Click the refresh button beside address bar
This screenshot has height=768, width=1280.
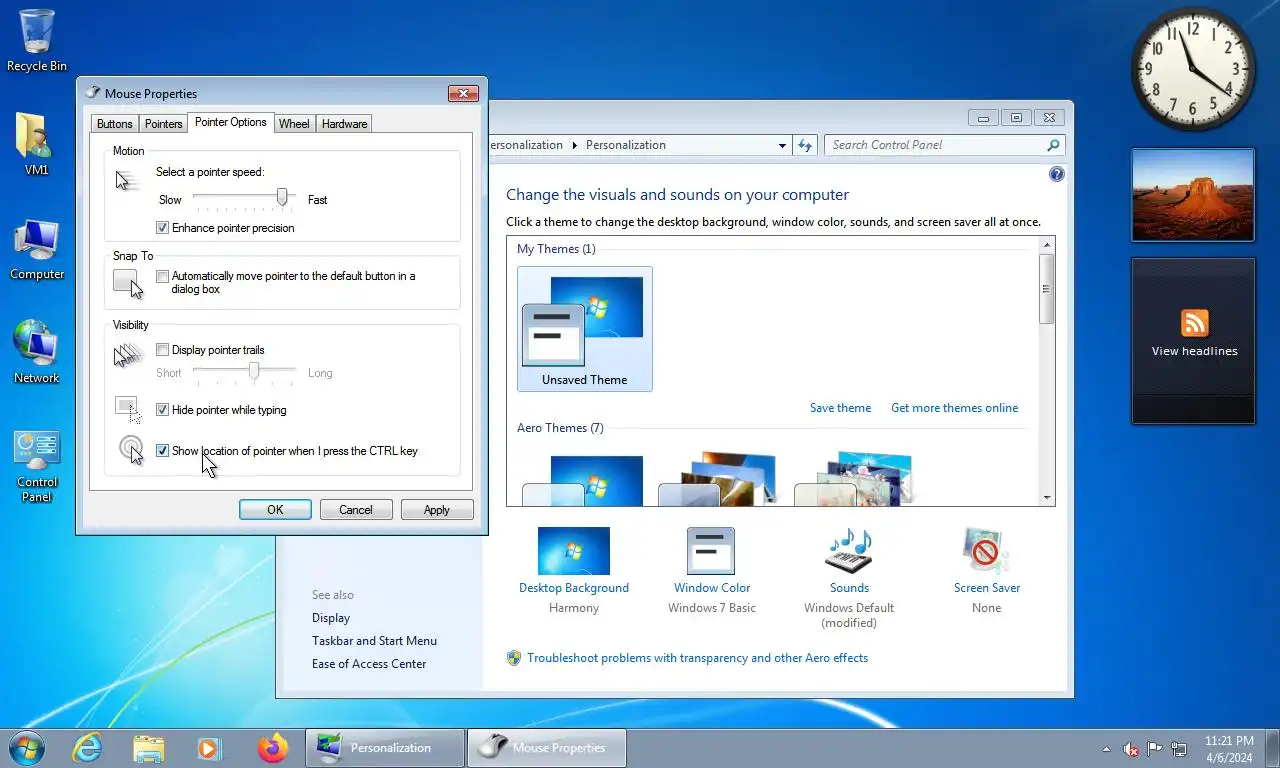[x=806, y=145]
